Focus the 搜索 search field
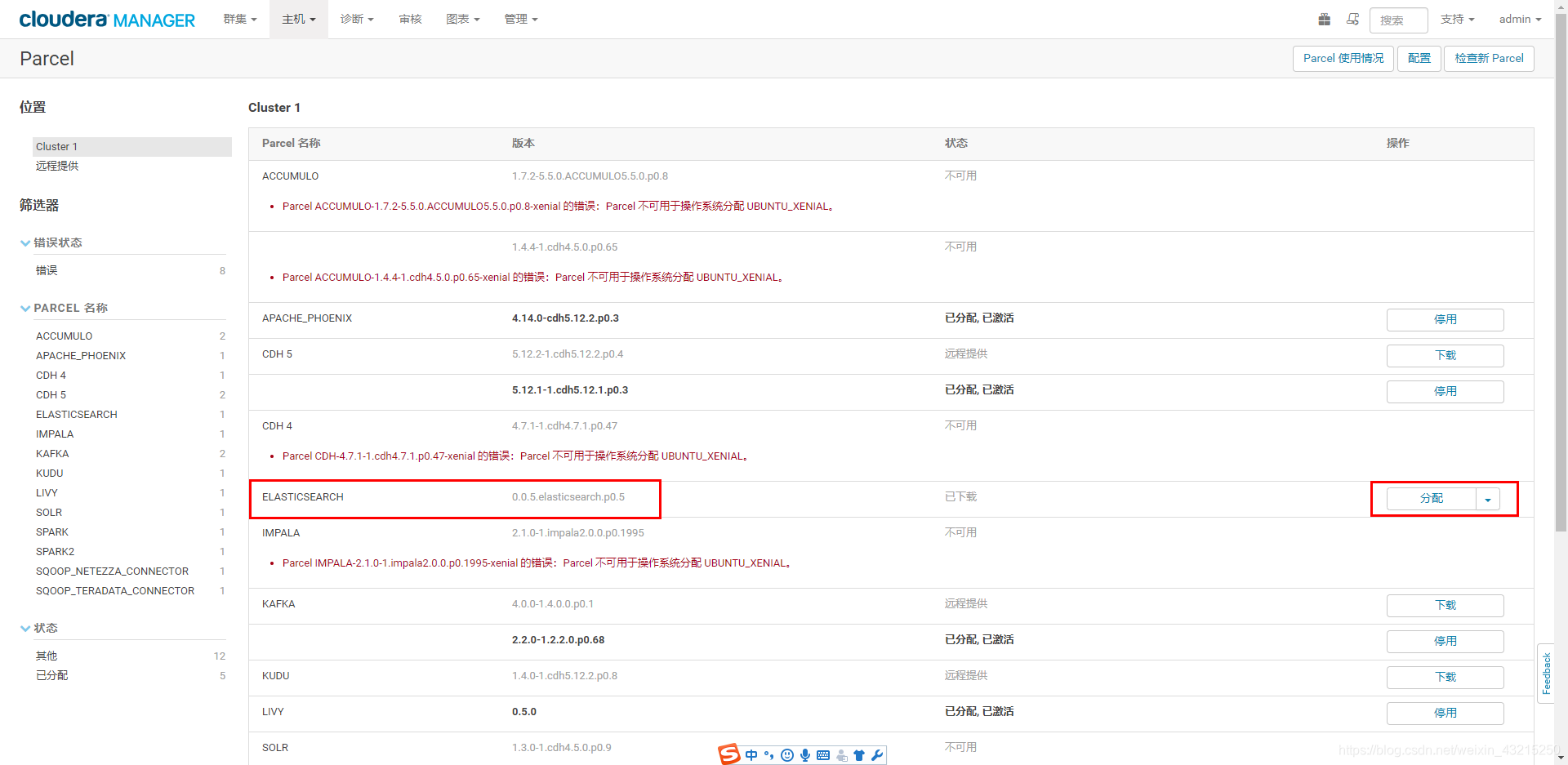This screenshot has height=765, width=1568. click(x=1398, y=20)
